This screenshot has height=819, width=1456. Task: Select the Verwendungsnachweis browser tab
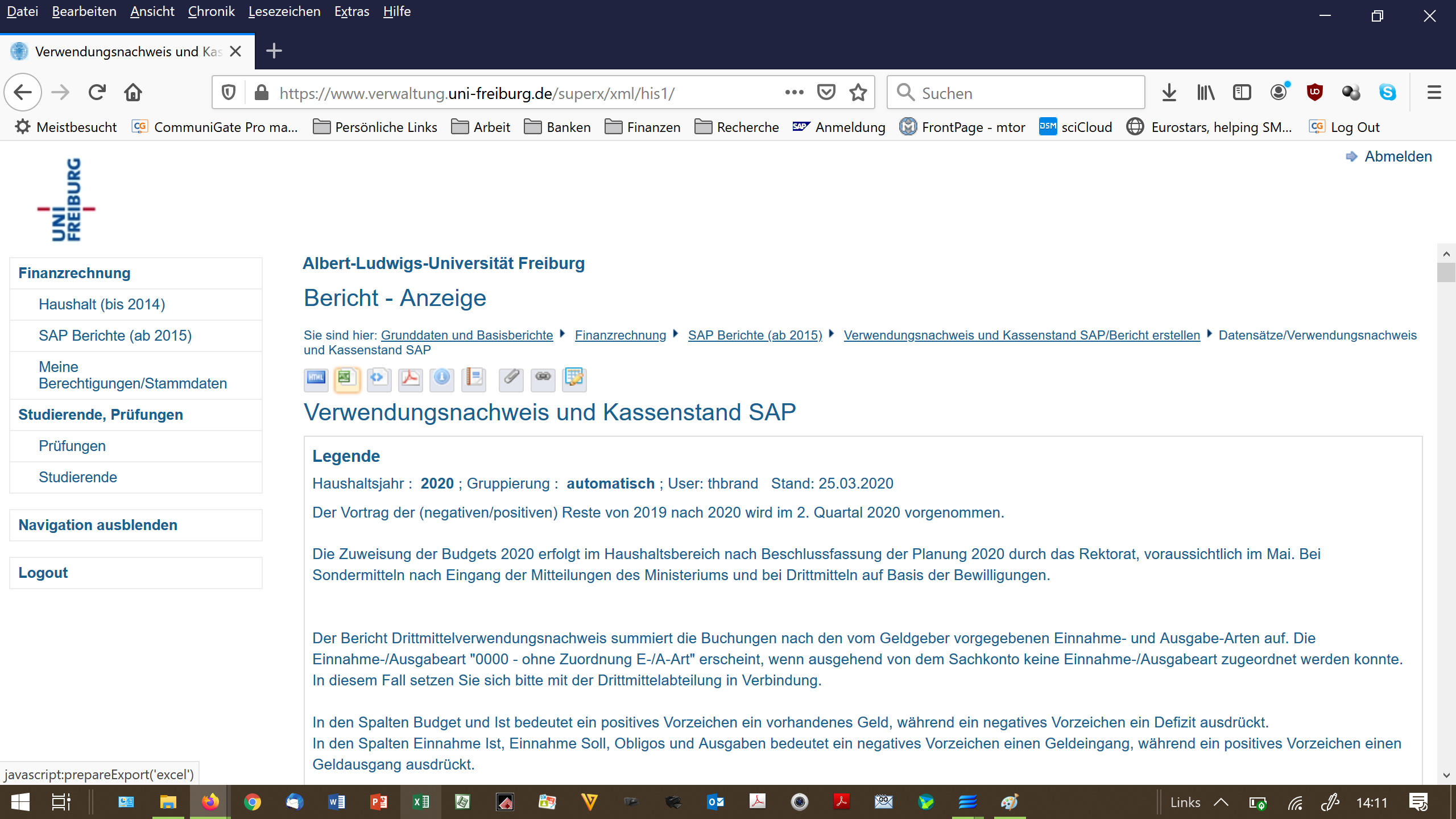pos(127,52)
